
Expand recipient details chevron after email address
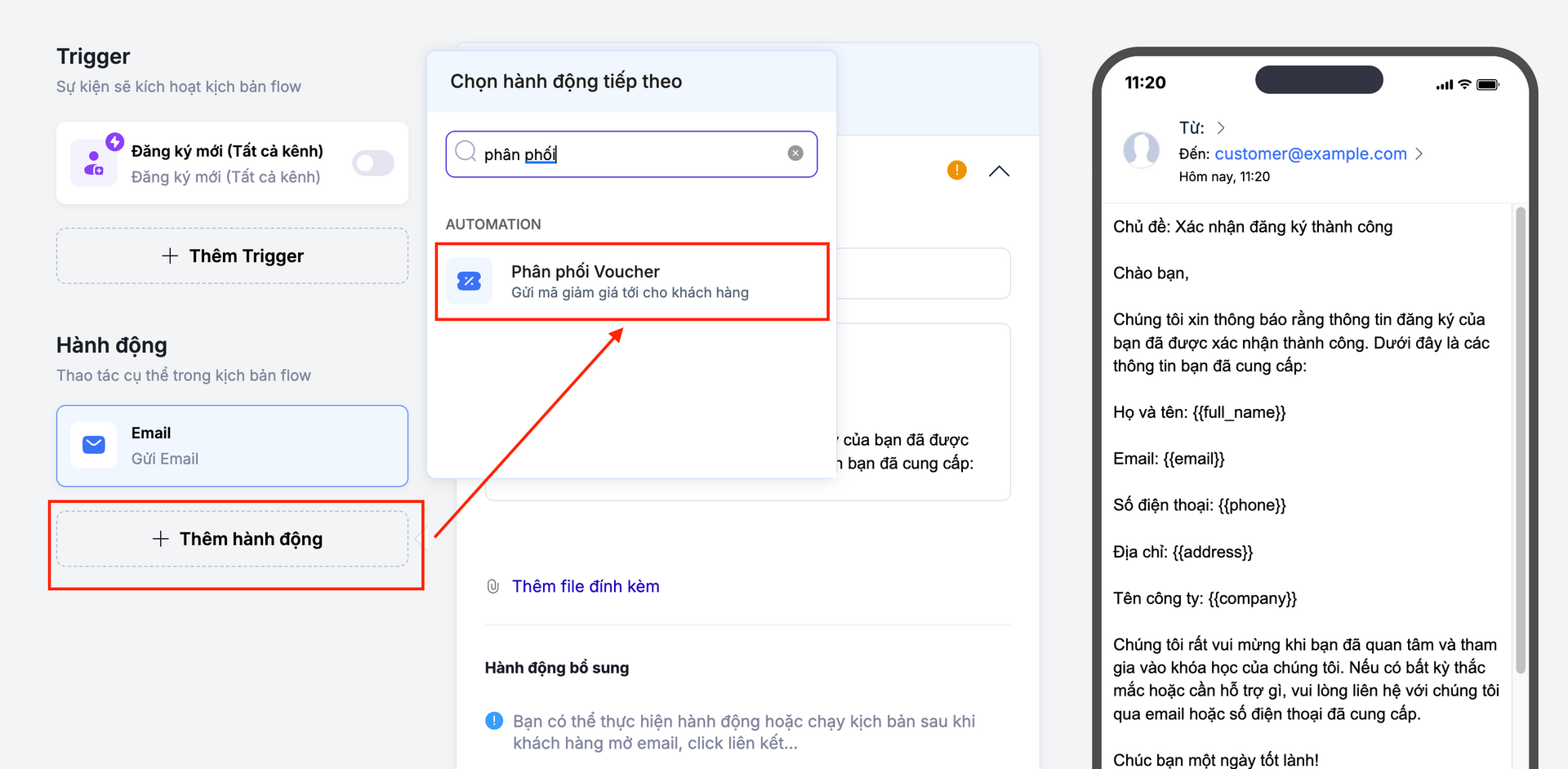click(x=1419, y=153)
